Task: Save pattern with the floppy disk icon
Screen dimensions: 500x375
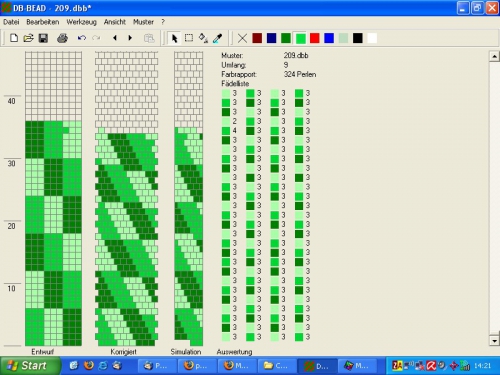Action: click(x=43, y=38)
